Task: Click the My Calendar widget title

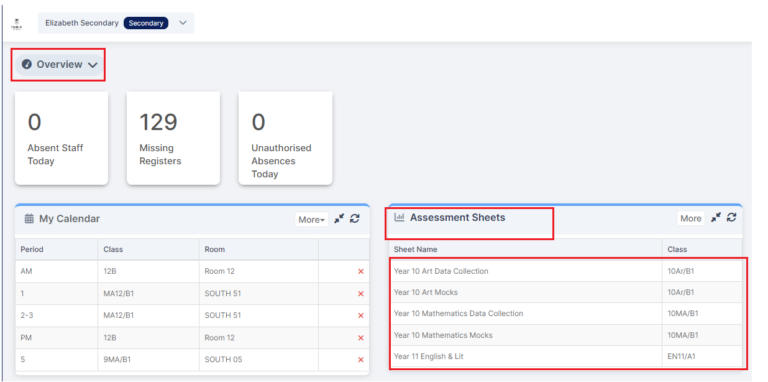Action: [x=70, y=219]
